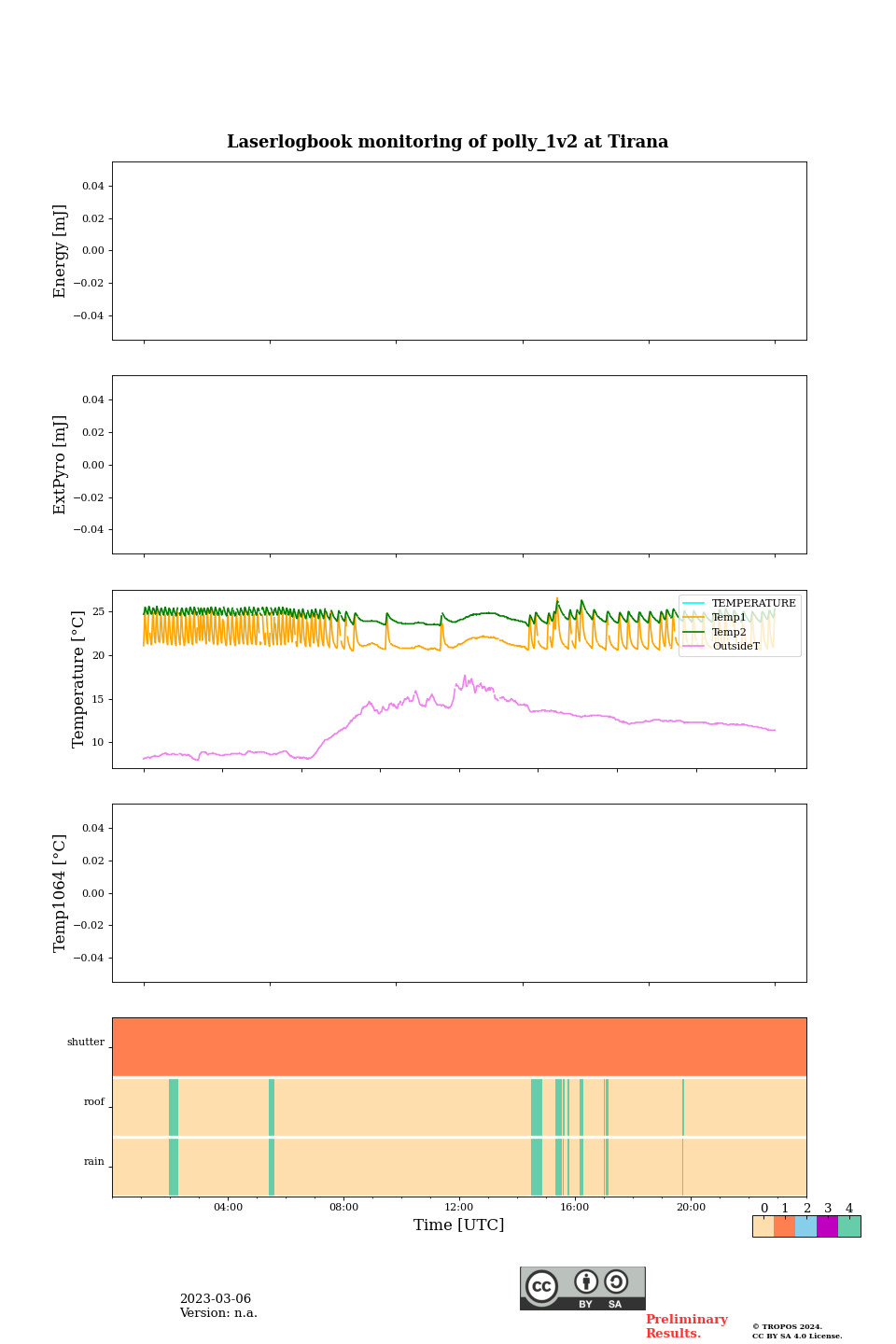Viewport: 896px width, 1344px height.
Task: Click the Temp2 legend entry
Action: 715,632
